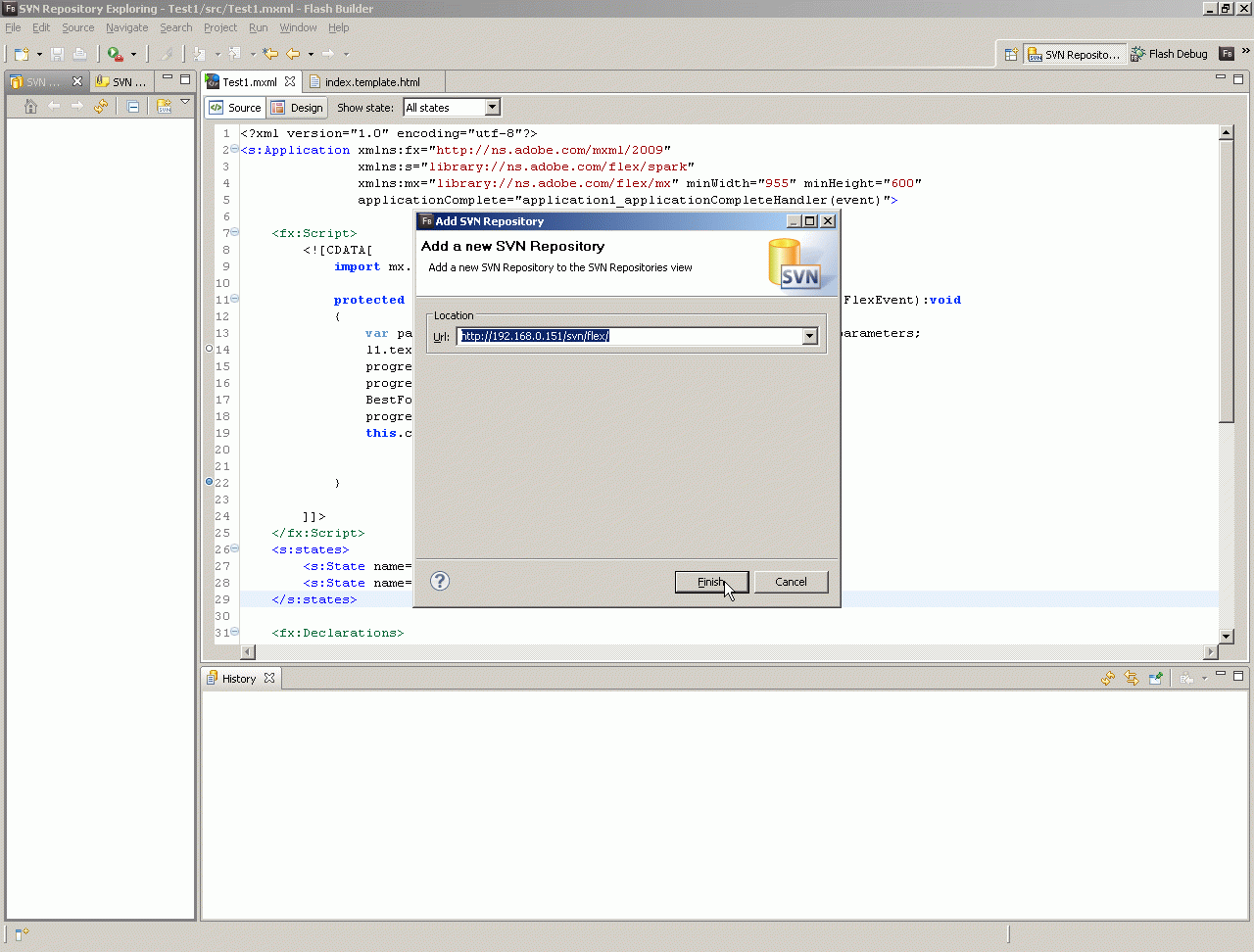Minimize the SVN Repositories view panel
Screen dimensions: 1254x952
coord(168,78)
